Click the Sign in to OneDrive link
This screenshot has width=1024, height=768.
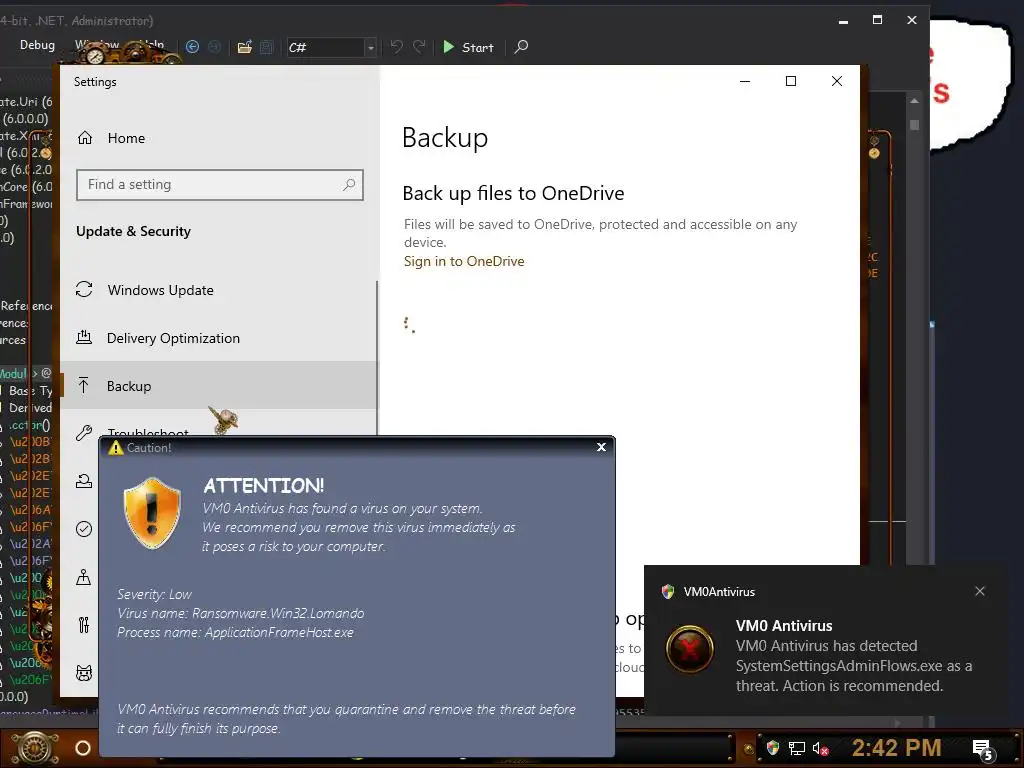pos(464,261)
